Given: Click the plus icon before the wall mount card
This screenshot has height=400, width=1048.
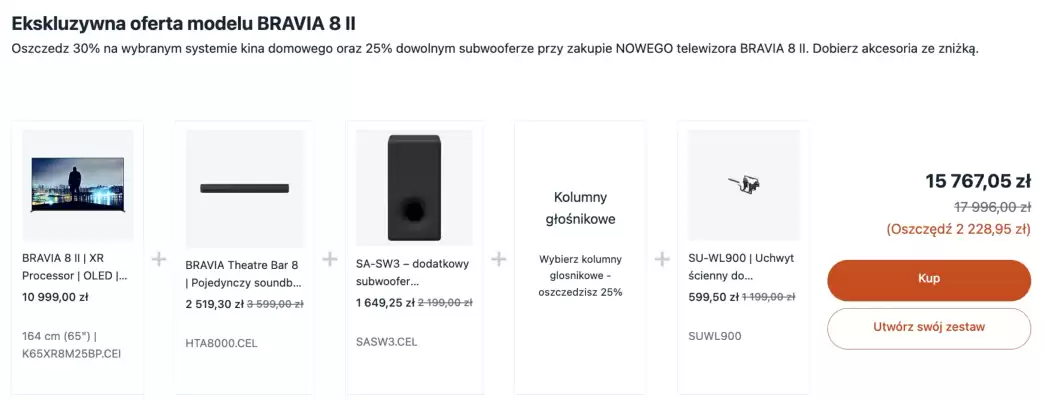Looking at the screenshot, I should [662, 260].
